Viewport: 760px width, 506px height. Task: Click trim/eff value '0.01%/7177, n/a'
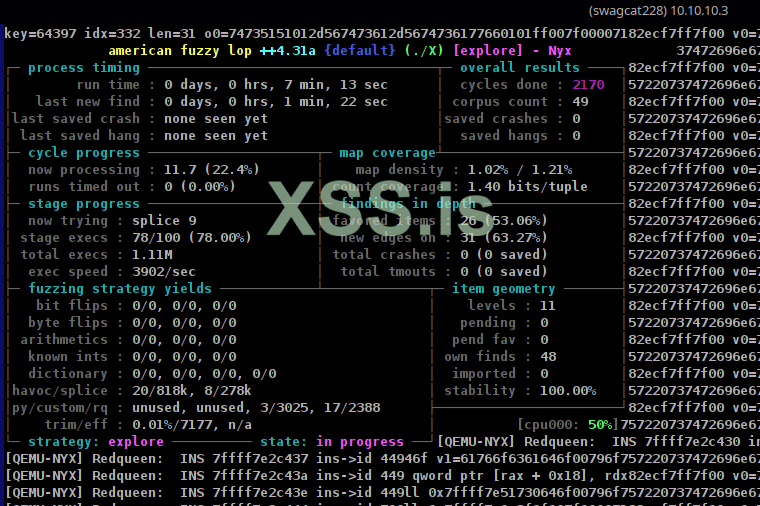point(192,425)
